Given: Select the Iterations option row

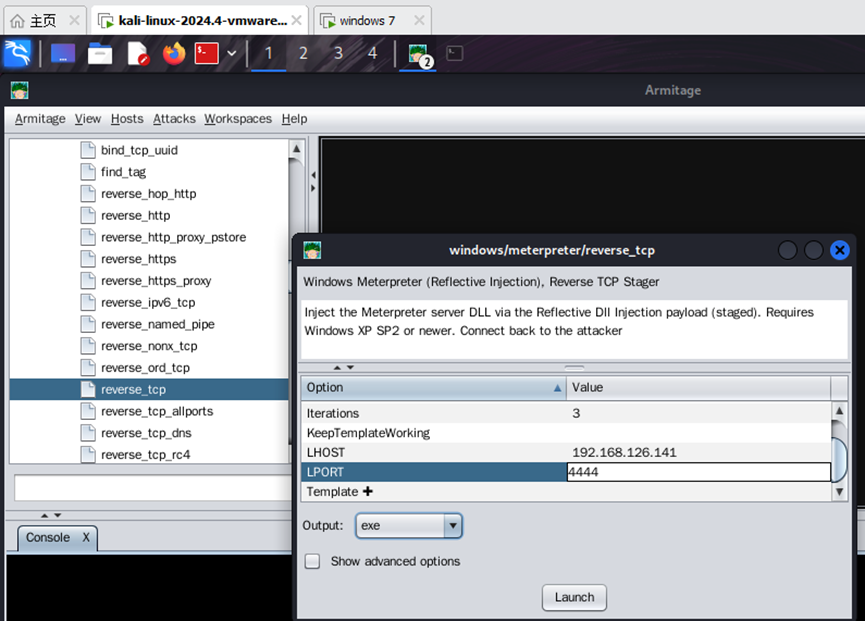Looking at the screenshot, I should coord(565,413).
